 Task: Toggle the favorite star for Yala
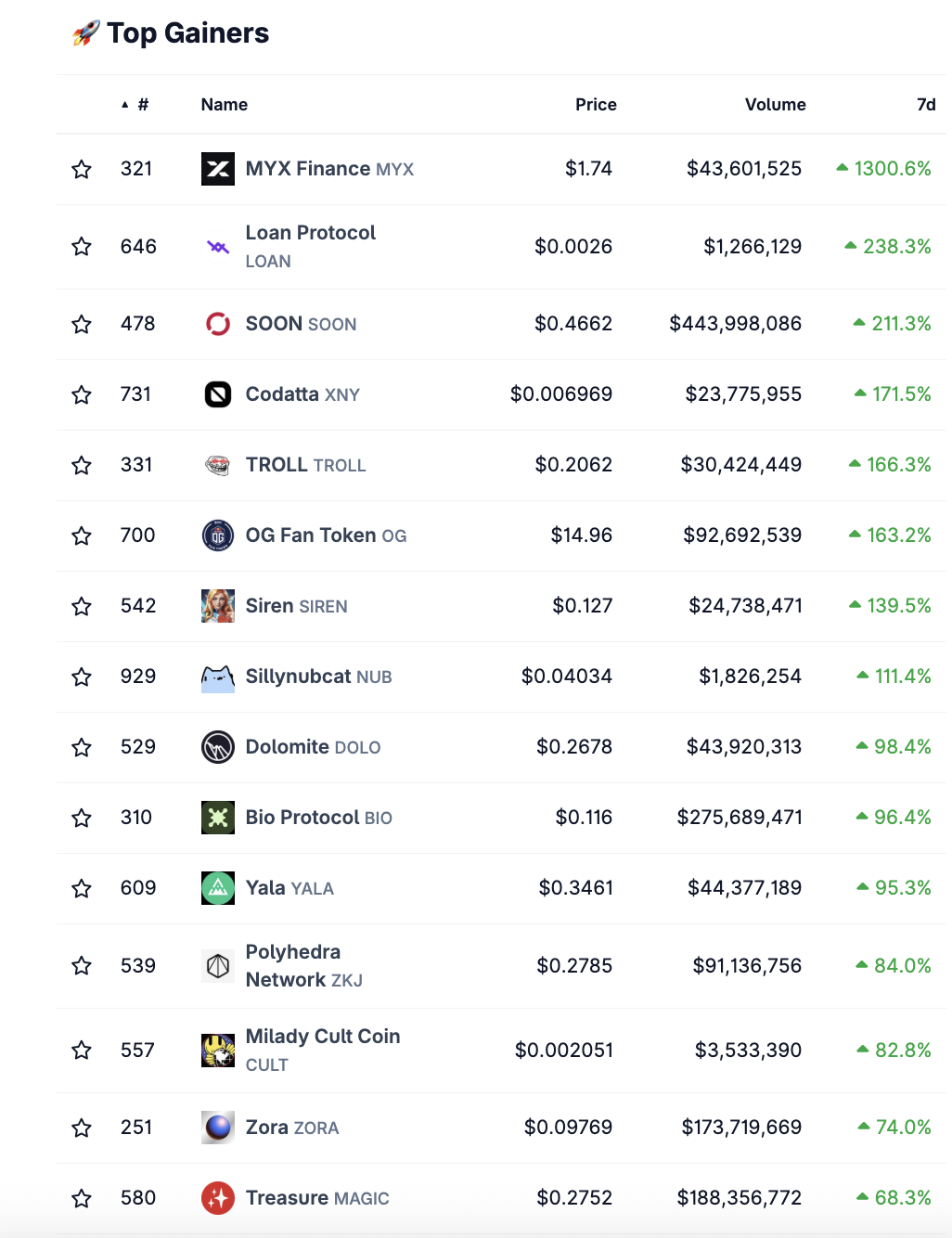click(x=82, y=888)
